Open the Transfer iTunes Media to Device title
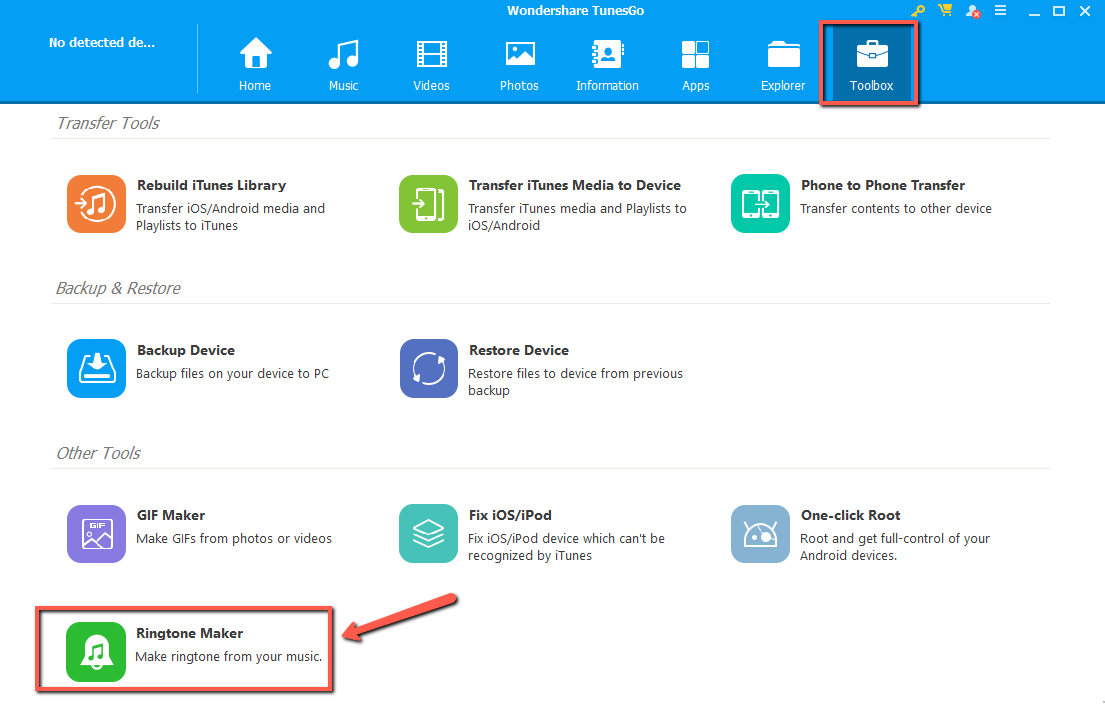This screenshot has height=704, width=1105. coord(575,185)
